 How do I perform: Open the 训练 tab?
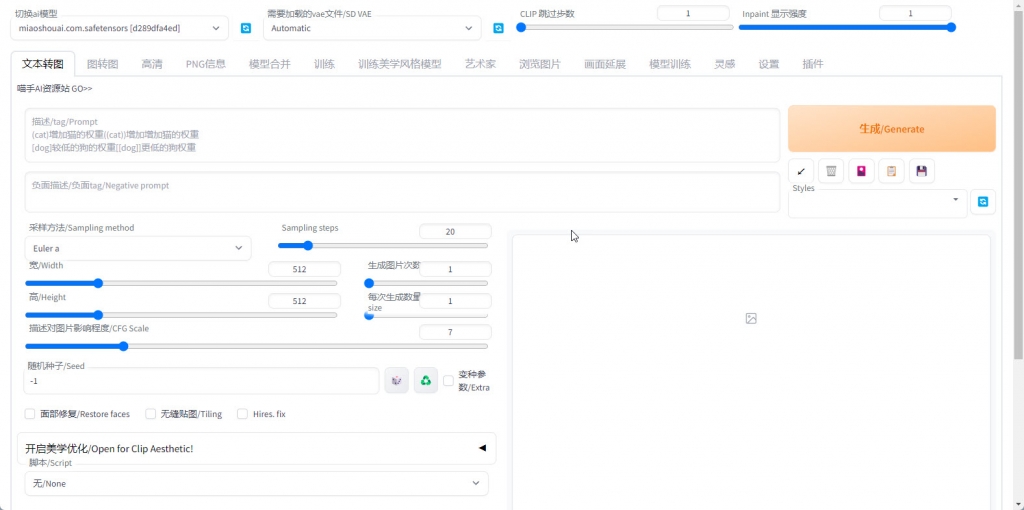(324, 64)
